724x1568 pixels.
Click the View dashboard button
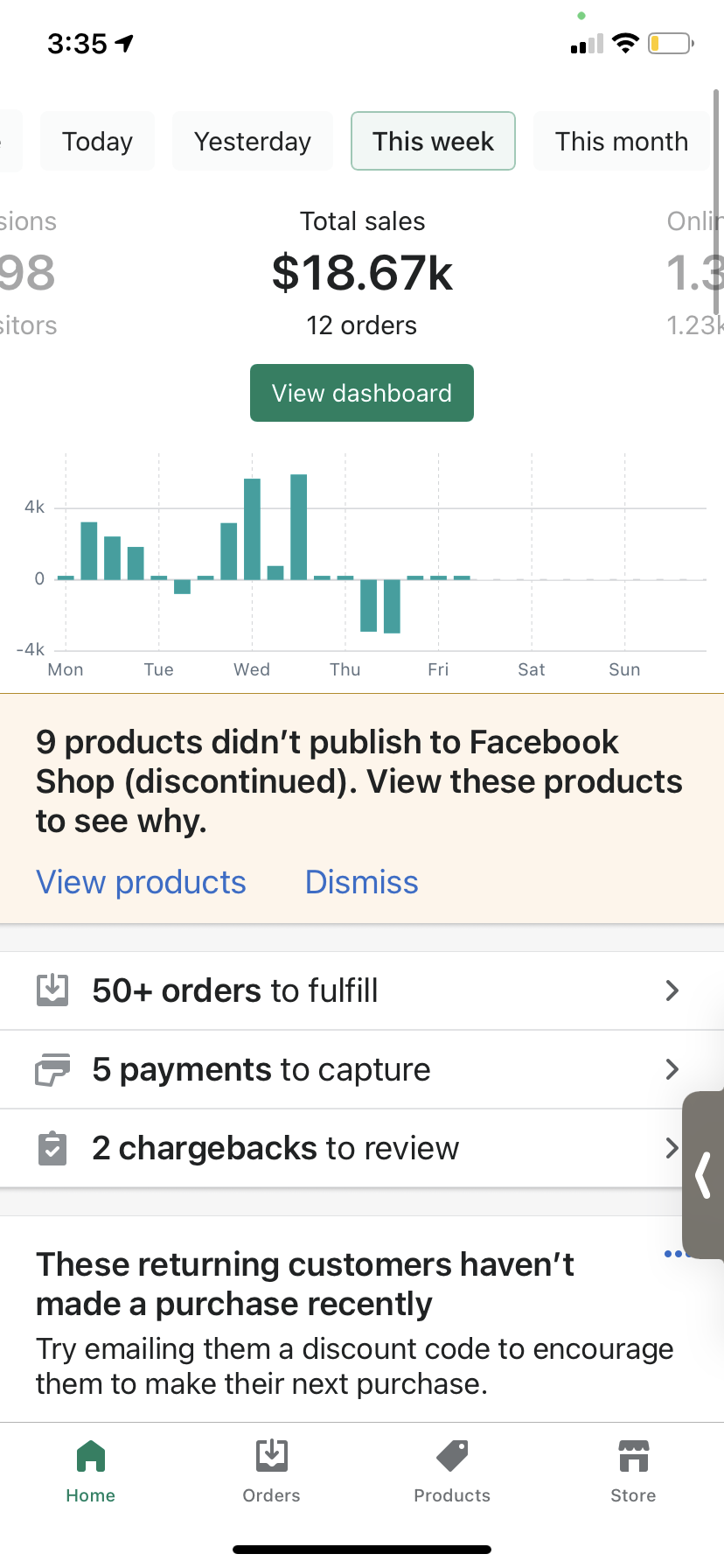click(362, 393)
